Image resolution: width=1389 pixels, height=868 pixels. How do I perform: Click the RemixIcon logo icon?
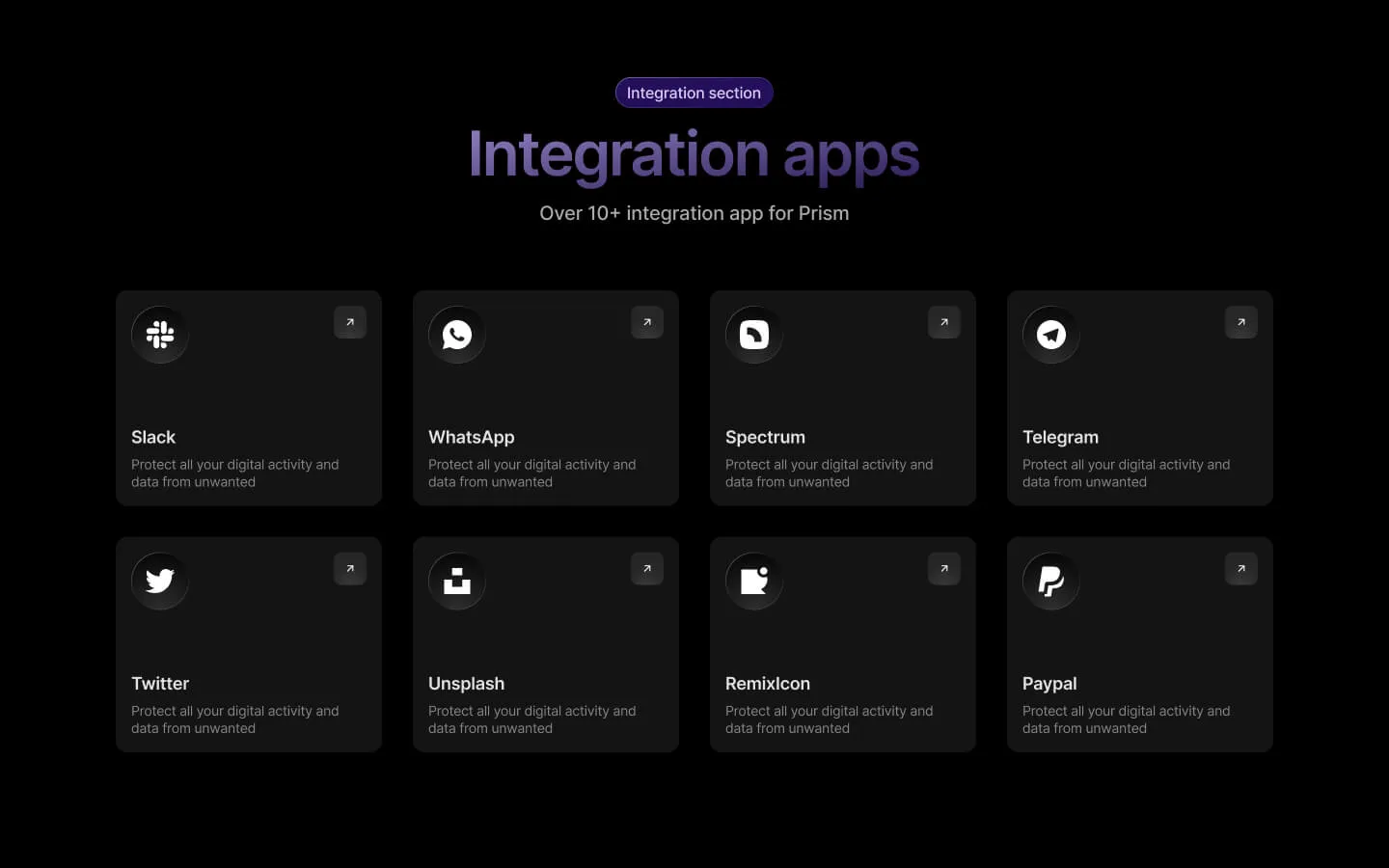pyautogui.click(x=754, y=581)
